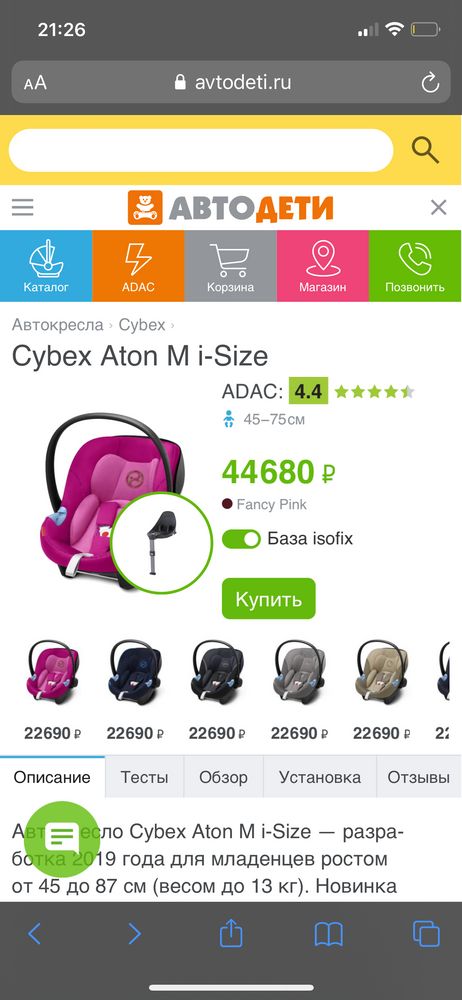
Task: Focus the site search input field
Action: point(200,150)
